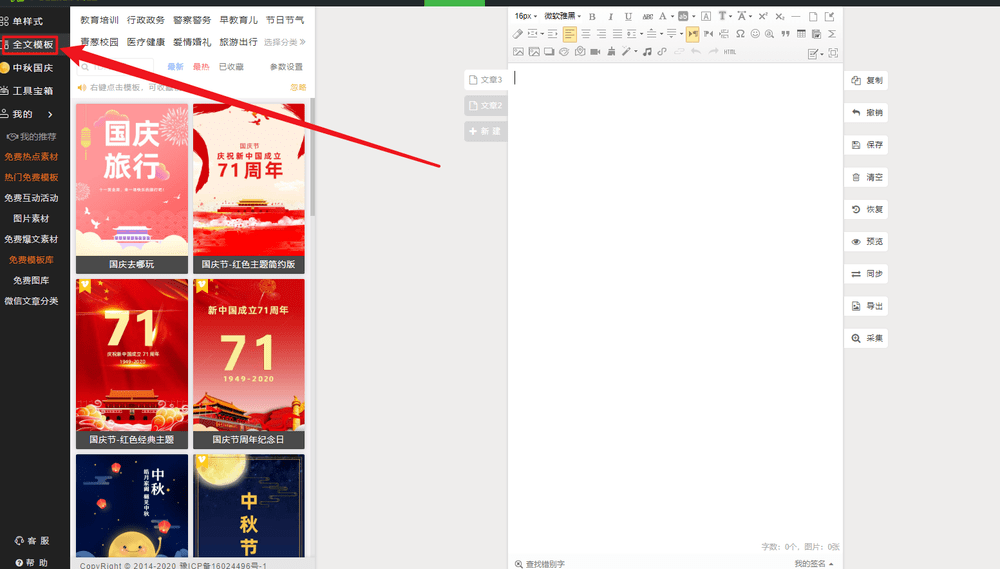Select the 文章2 article tab
This screenshot has height=569, width=1000.
pyautogui.click(x=486, y=105)
